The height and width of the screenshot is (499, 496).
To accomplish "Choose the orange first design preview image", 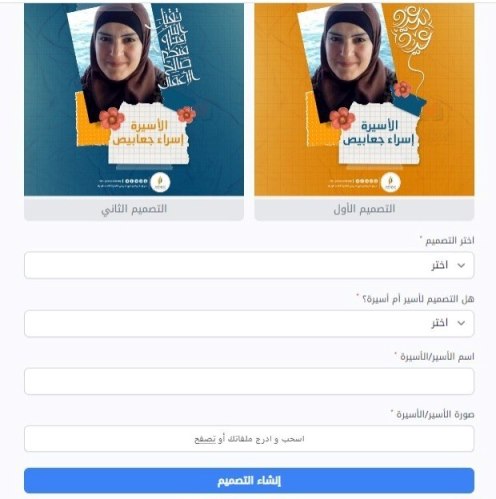I will point(364,99).
